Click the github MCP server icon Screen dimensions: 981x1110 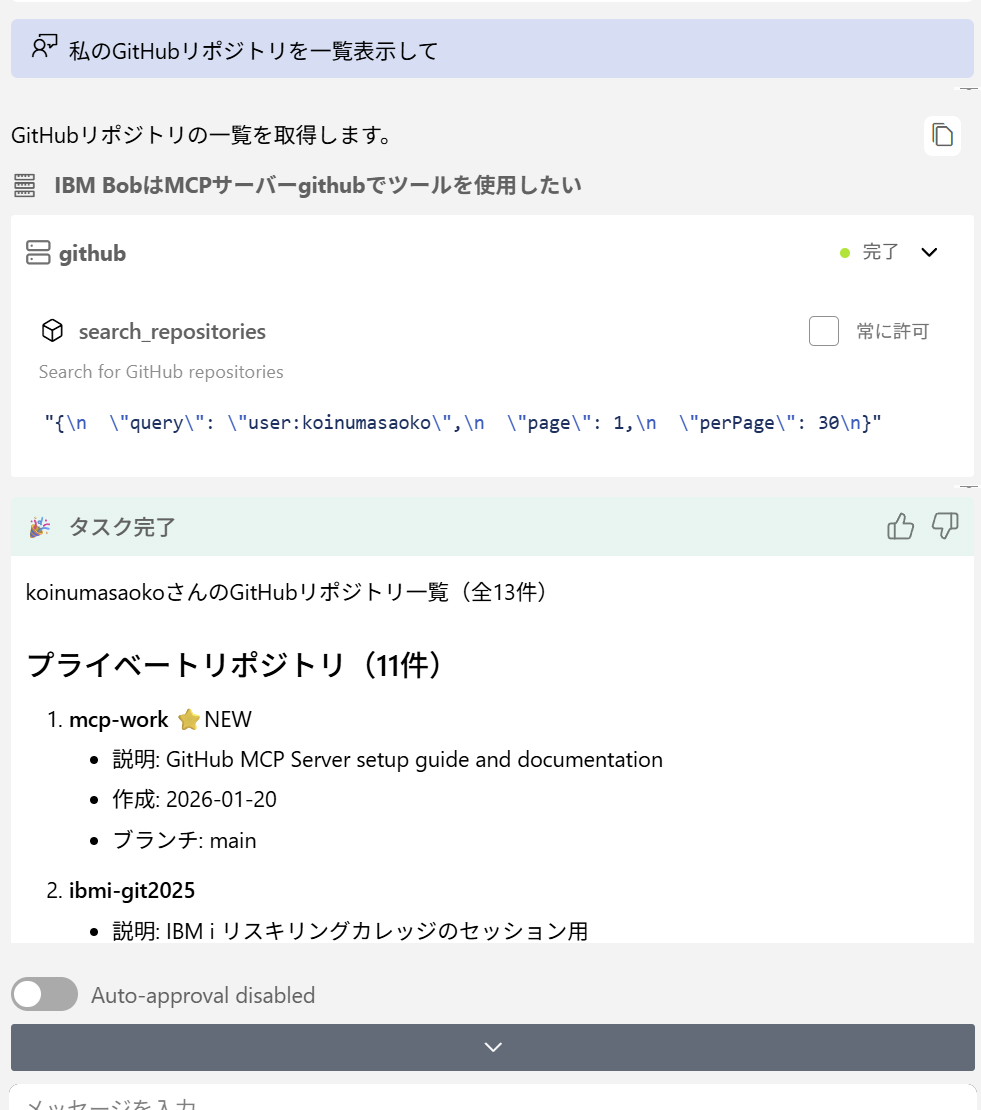tap(37, 252)
